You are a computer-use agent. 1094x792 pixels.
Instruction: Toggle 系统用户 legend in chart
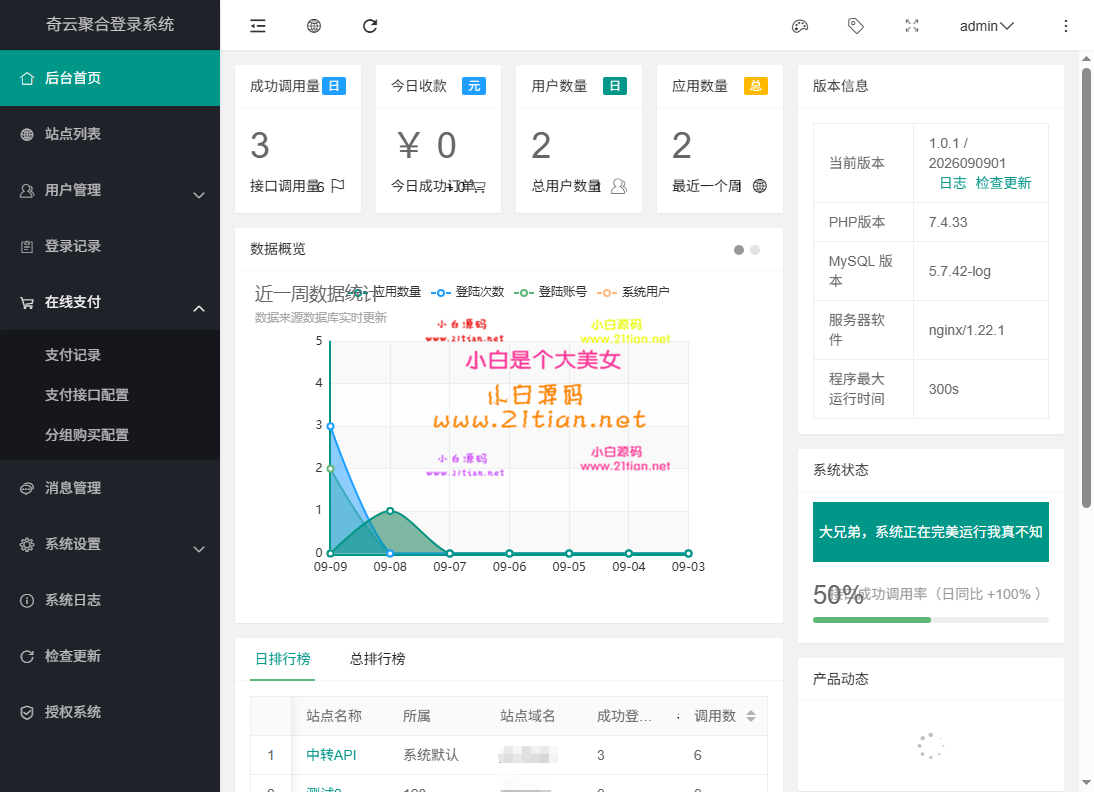click(x=634, y=292)
